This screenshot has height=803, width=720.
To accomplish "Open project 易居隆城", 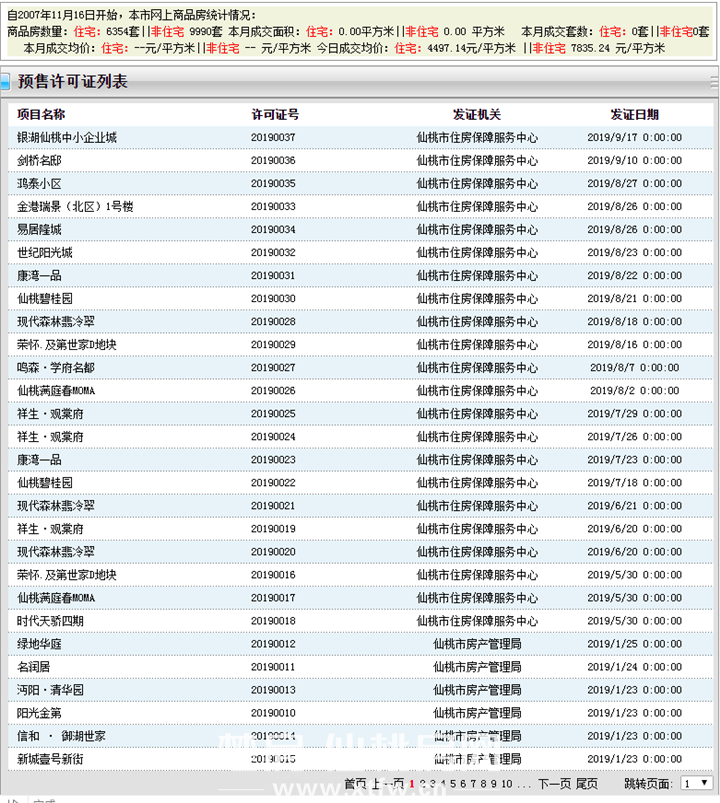I will [x=39, y=229].
